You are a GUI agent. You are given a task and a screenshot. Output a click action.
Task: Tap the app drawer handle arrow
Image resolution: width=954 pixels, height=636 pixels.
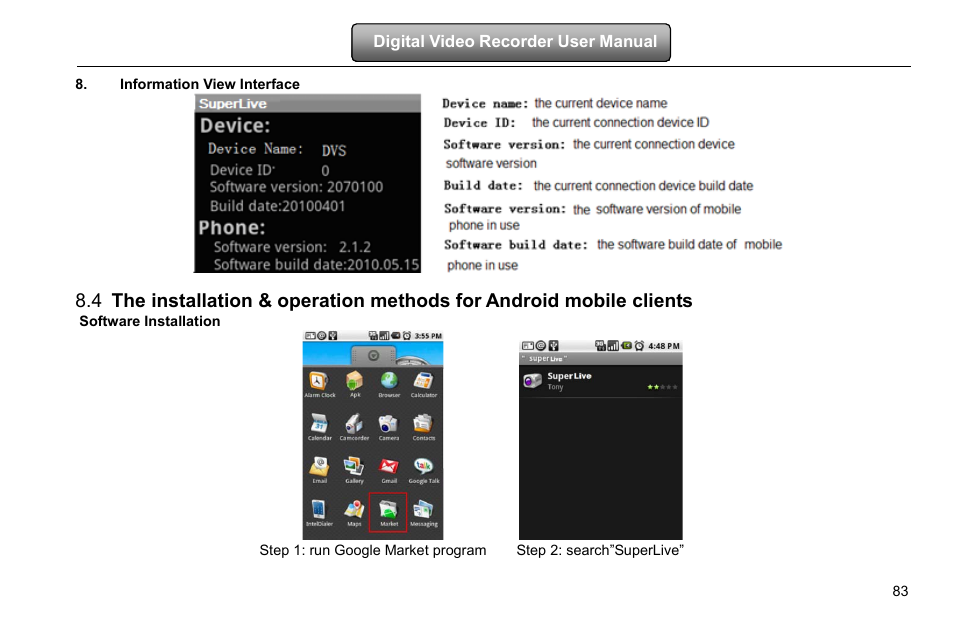click(x=374, y=355)
